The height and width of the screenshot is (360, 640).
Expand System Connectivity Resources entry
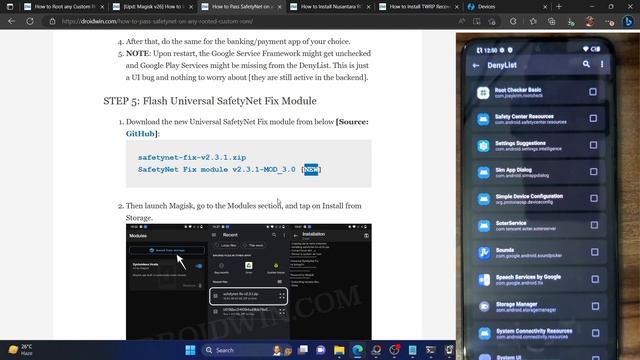coord(540,333)
